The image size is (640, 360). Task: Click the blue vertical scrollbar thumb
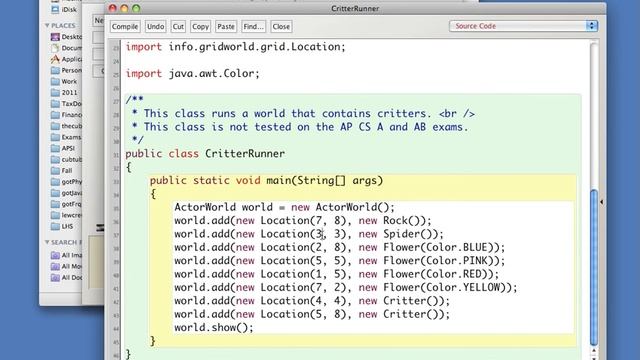coord(594,267)
